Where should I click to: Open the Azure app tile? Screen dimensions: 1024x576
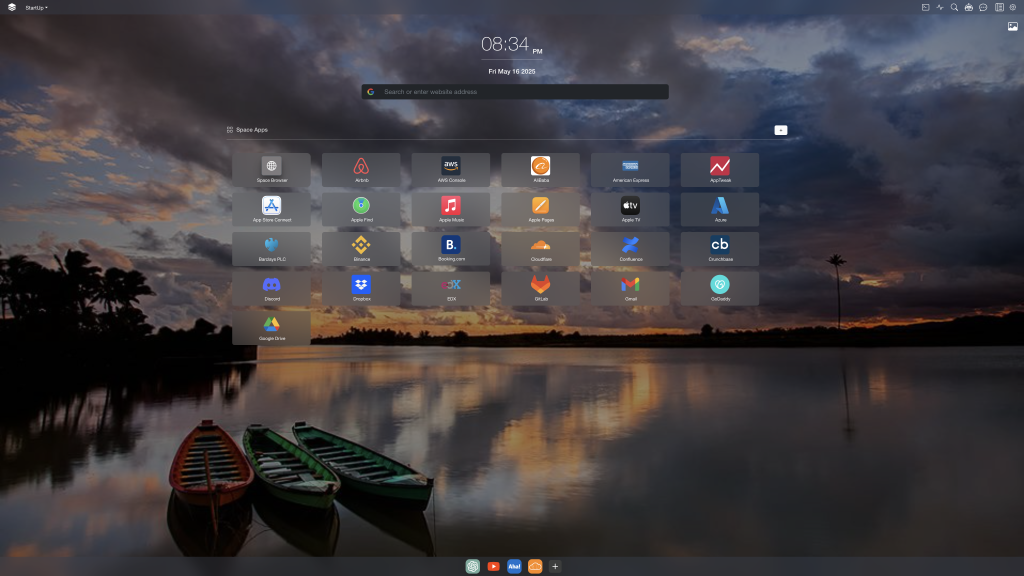click(x=720, y=210)
